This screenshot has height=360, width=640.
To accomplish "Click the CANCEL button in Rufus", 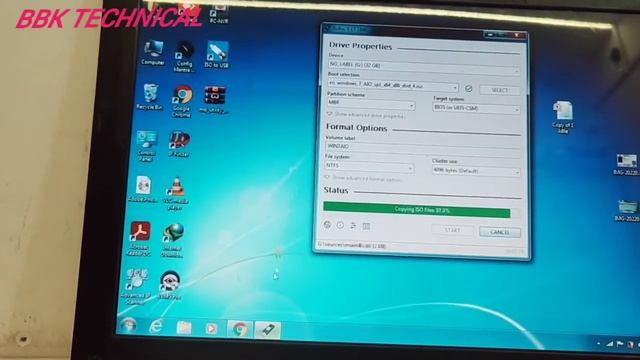I will point(500,232).
